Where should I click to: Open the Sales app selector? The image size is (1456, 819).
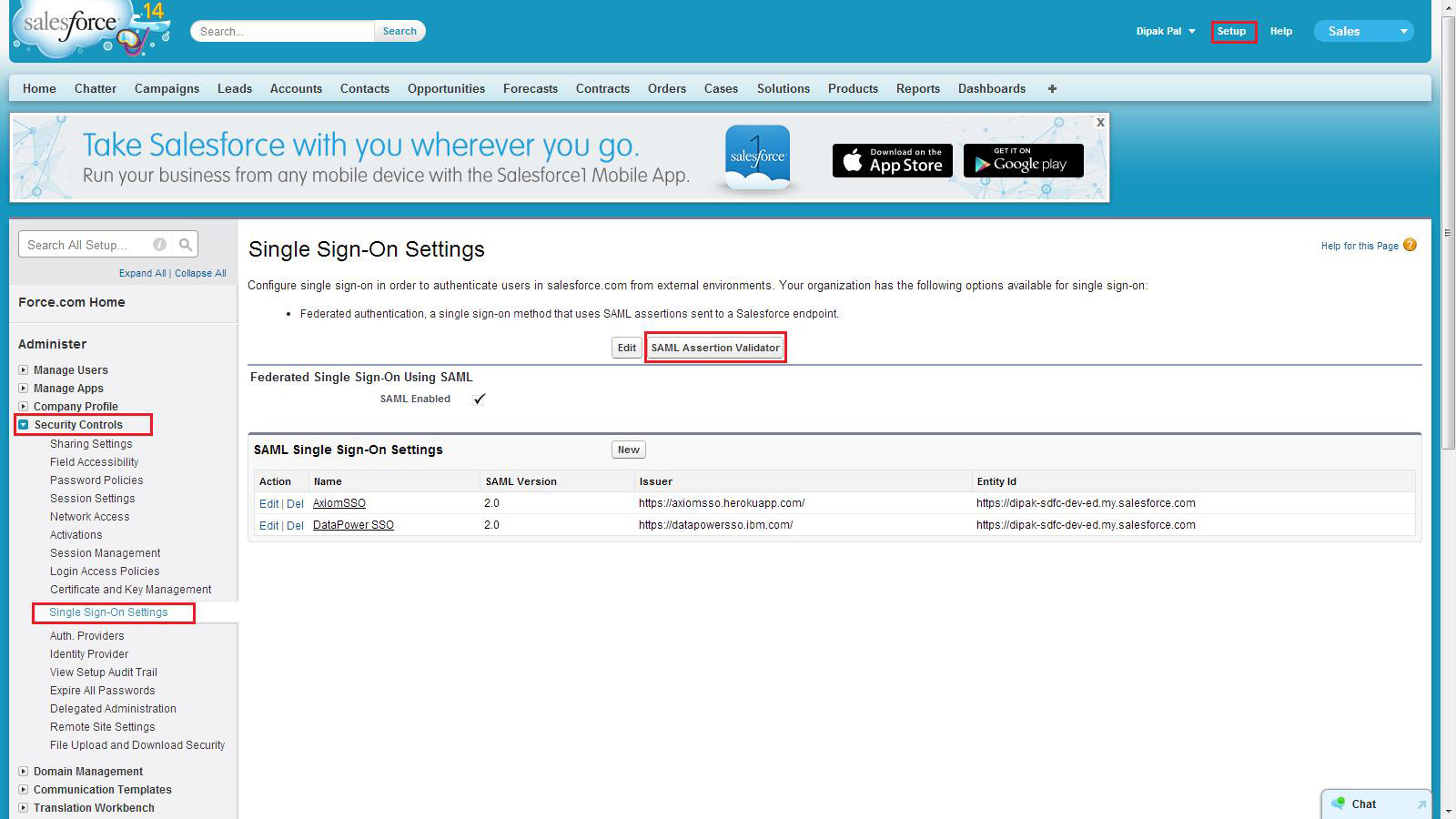pyautogui.click(x=1362, y=30)
